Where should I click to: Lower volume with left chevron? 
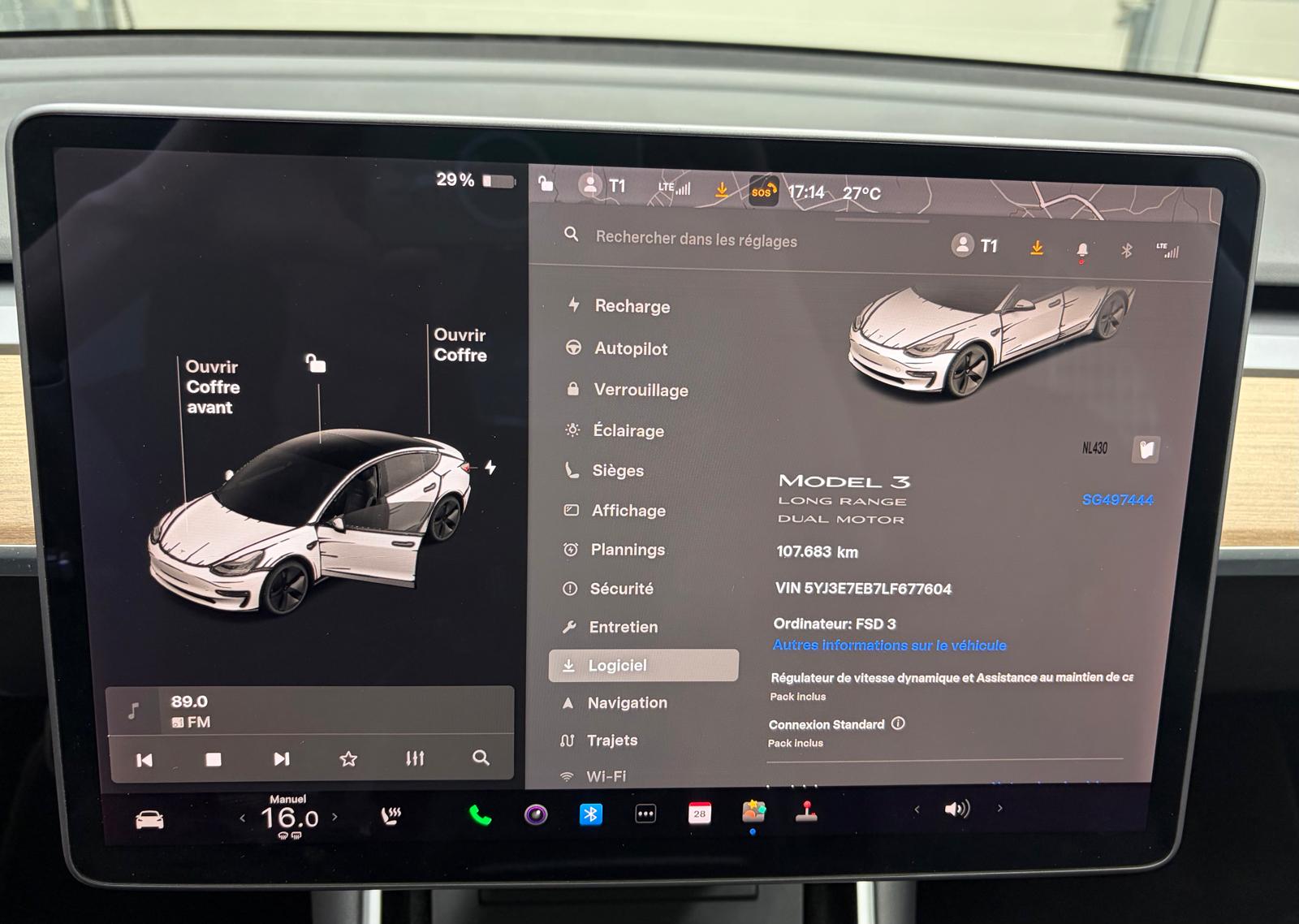pyautogui.click(x=917, y=810)
